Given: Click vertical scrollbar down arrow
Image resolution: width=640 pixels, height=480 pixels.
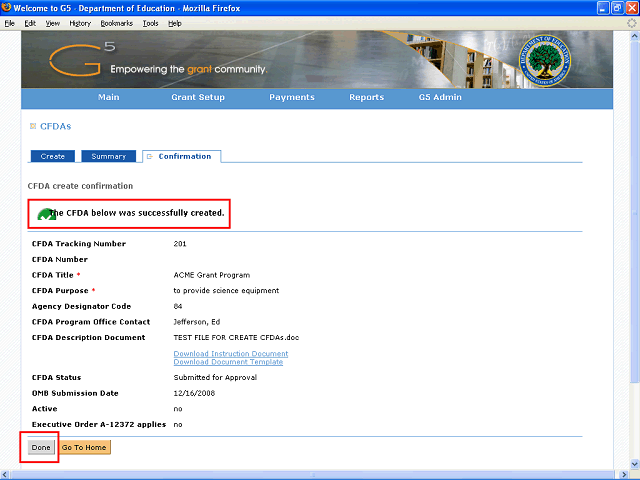Looking at the screenshot, I should point(635,464).
